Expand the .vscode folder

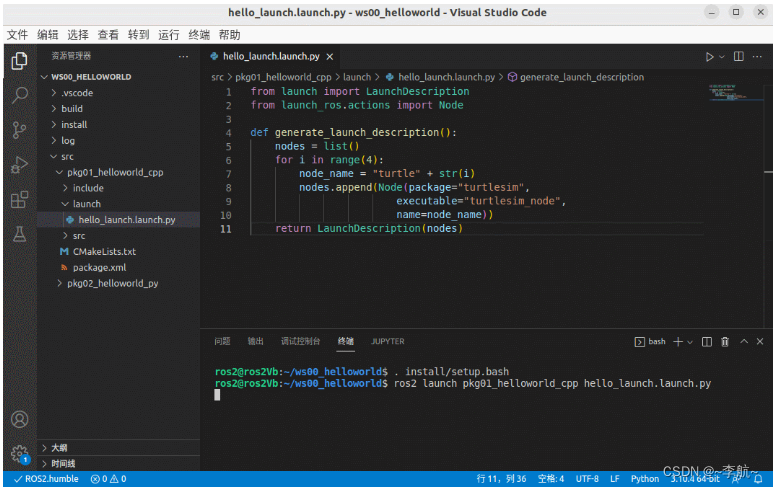[x=118, y=93]
